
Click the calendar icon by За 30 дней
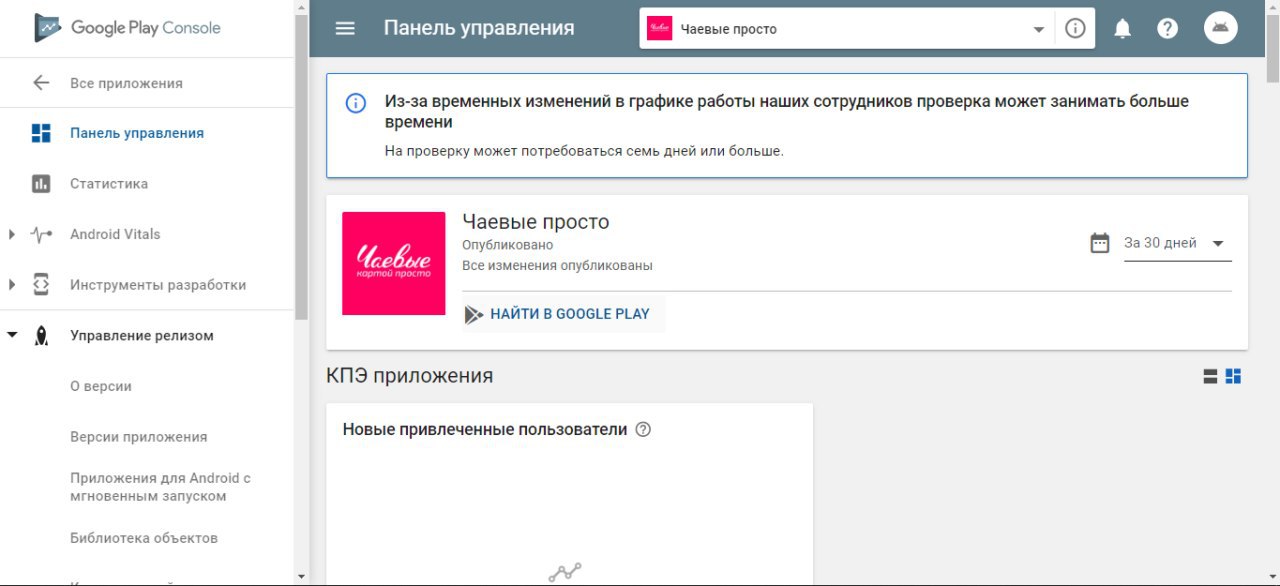point(1100,243)
